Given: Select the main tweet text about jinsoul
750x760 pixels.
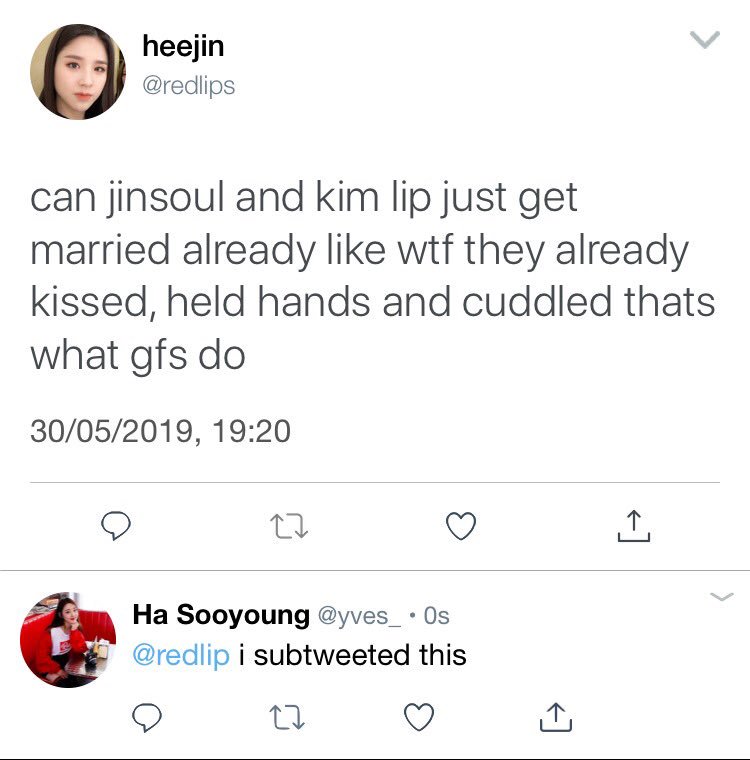Looking at the screenshot, I should tap(373, 276).
